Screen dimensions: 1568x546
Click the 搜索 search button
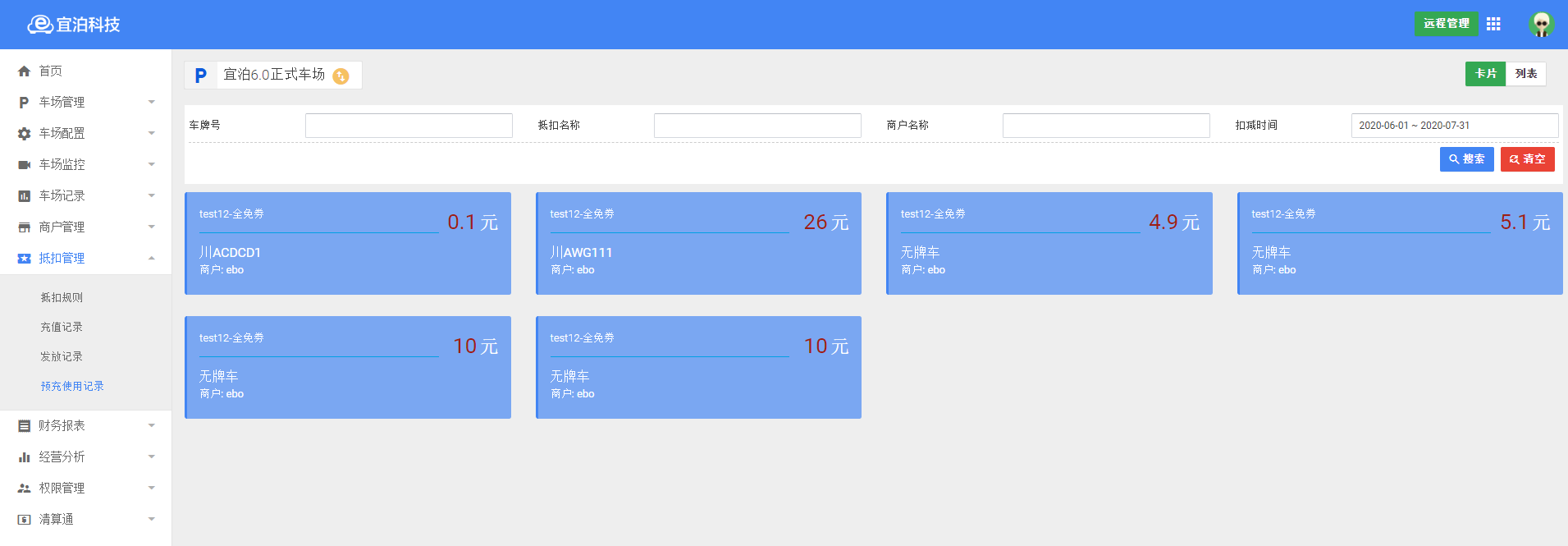click(x=1466, y=159)
